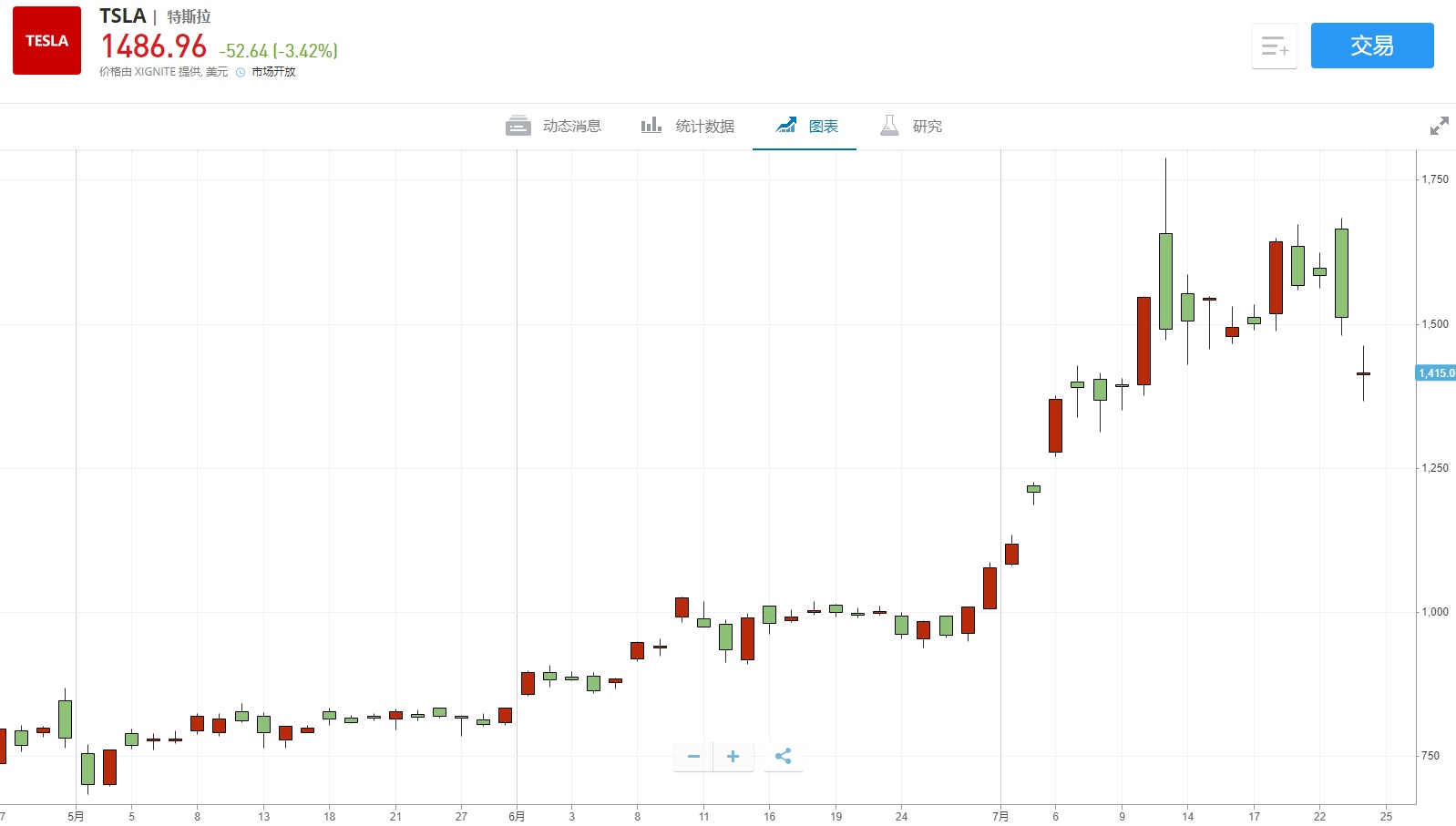The height and width of the screenshot is (826, 1456).
Task: Click the research flask icon
Action: click(889, 126)
